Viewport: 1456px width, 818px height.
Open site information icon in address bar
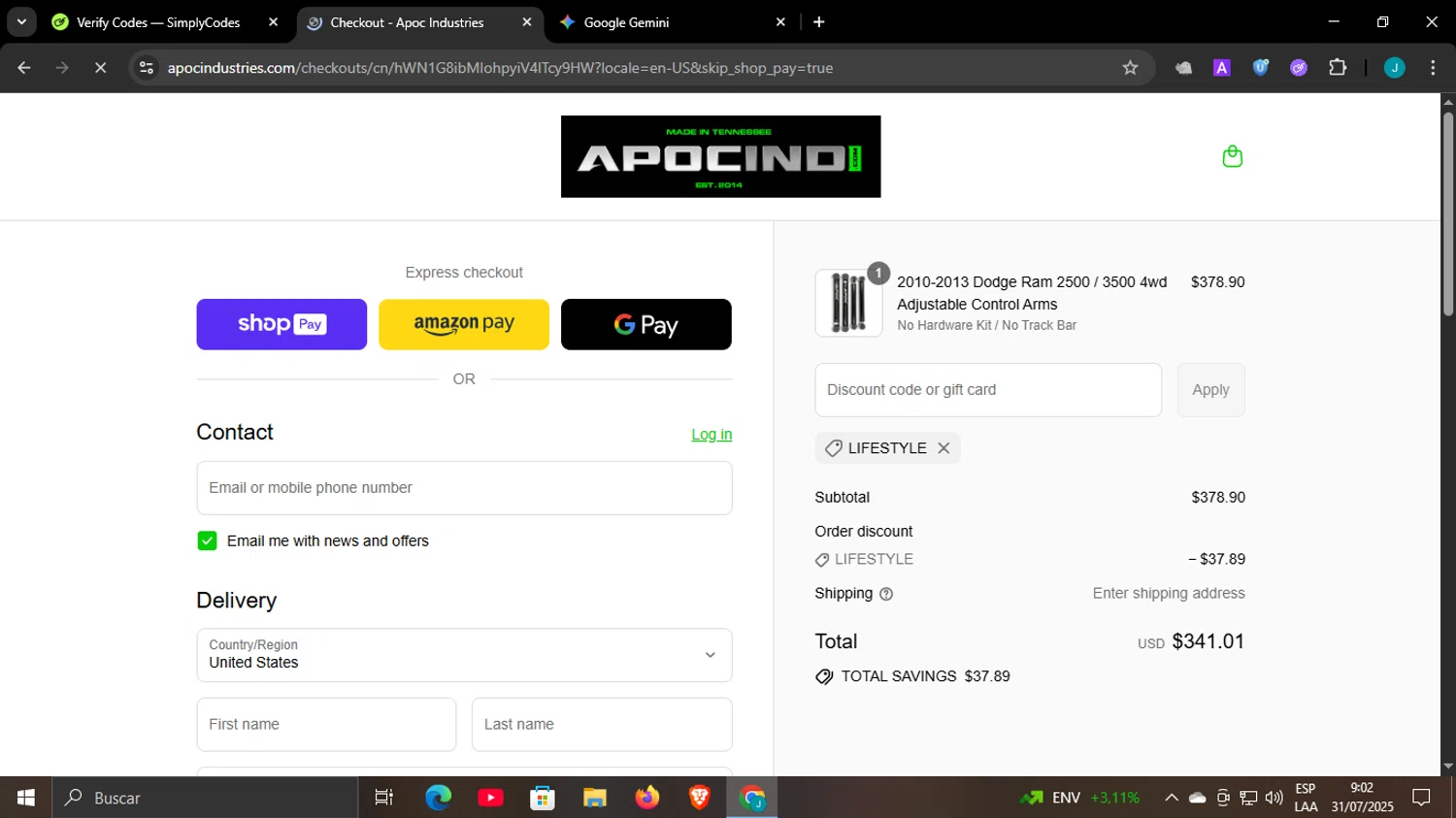[147, 68]
